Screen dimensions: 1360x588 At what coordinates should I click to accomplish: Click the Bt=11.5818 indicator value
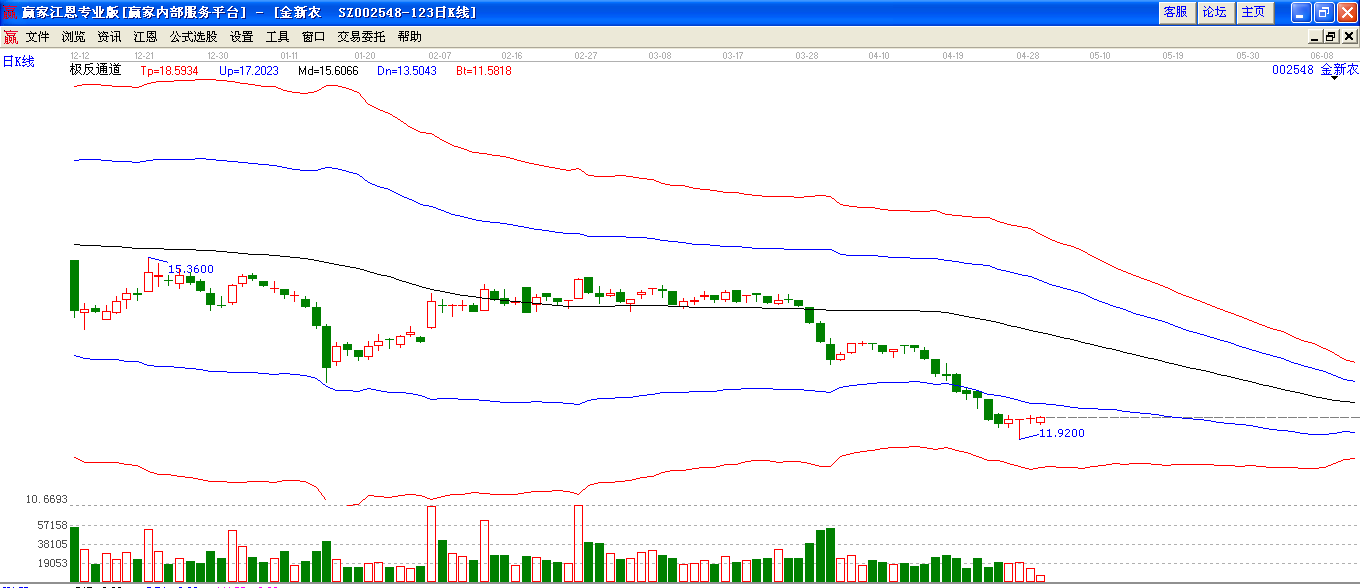pyautogui.click(x=484, y=71)
